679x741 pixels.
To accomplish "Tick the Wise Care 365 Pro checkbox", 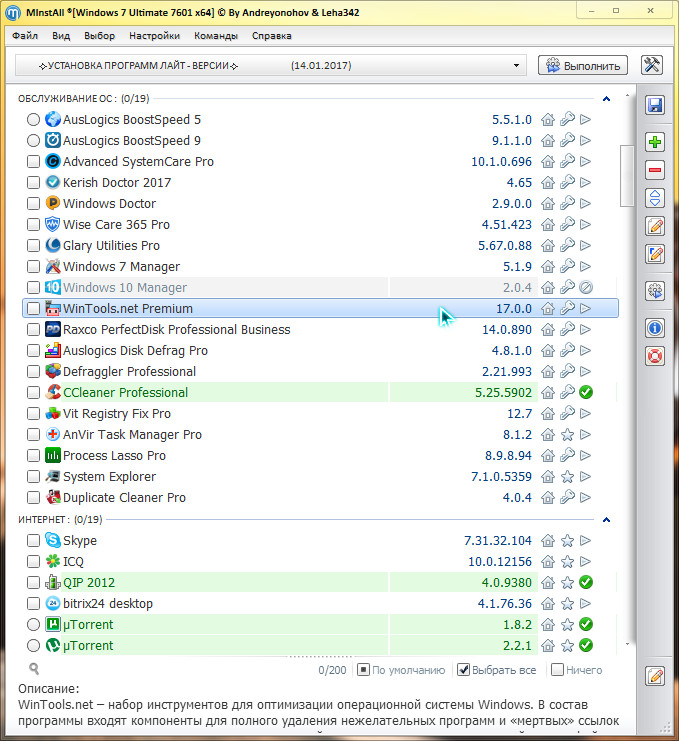I will click(33, 224).
